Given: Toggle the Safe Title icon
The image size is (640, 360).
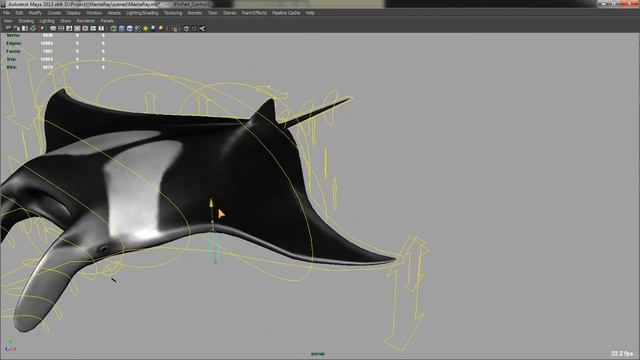Looking at the screenshot, I should click(101, 29).
